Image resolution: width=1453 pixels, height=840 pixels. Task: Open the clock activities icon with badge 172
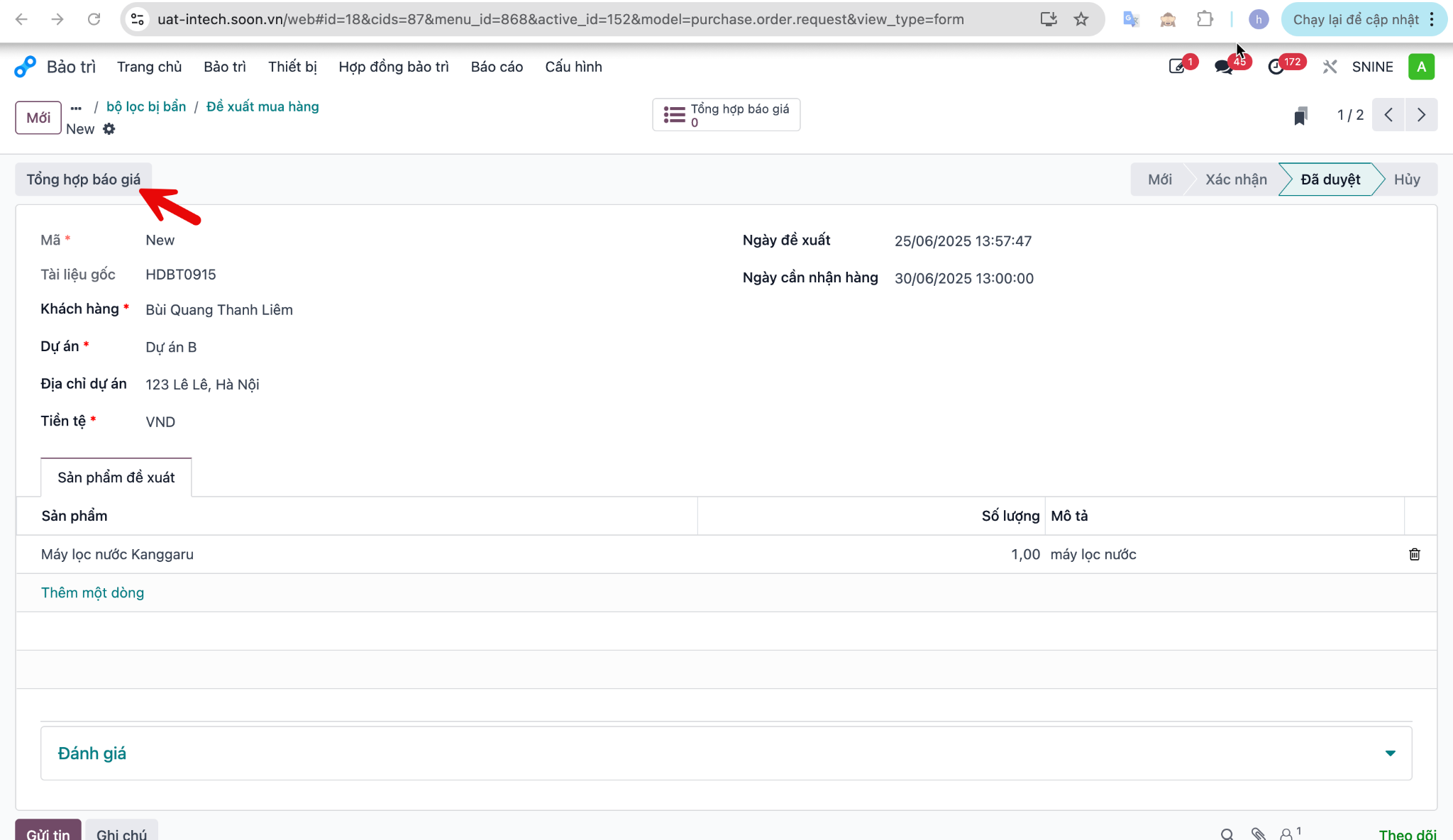coord(1276,67)
